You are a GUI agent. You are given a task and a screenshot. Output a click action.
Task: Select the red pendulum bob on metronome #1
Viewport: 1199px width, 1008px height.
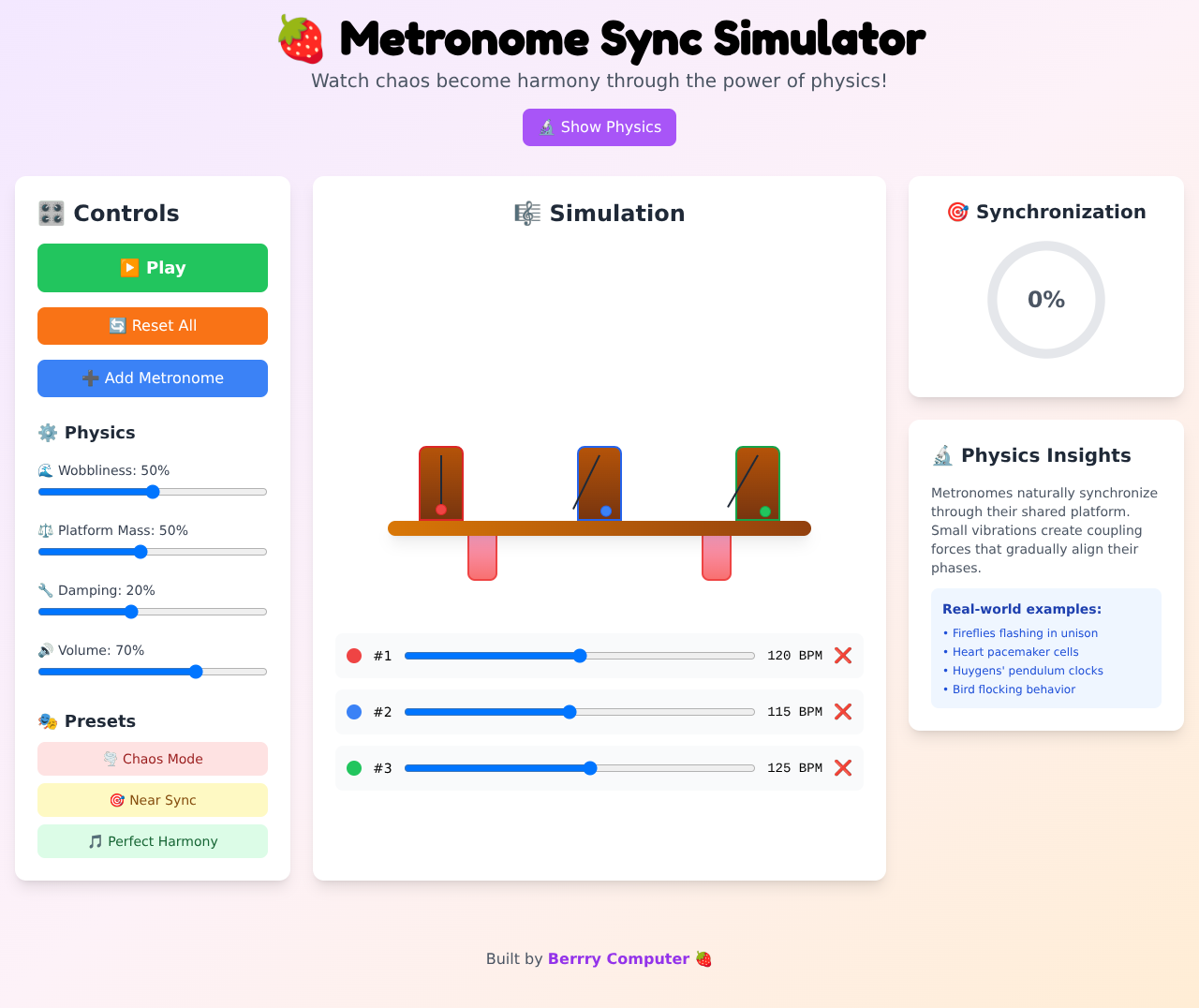click(x=441, y=511)
